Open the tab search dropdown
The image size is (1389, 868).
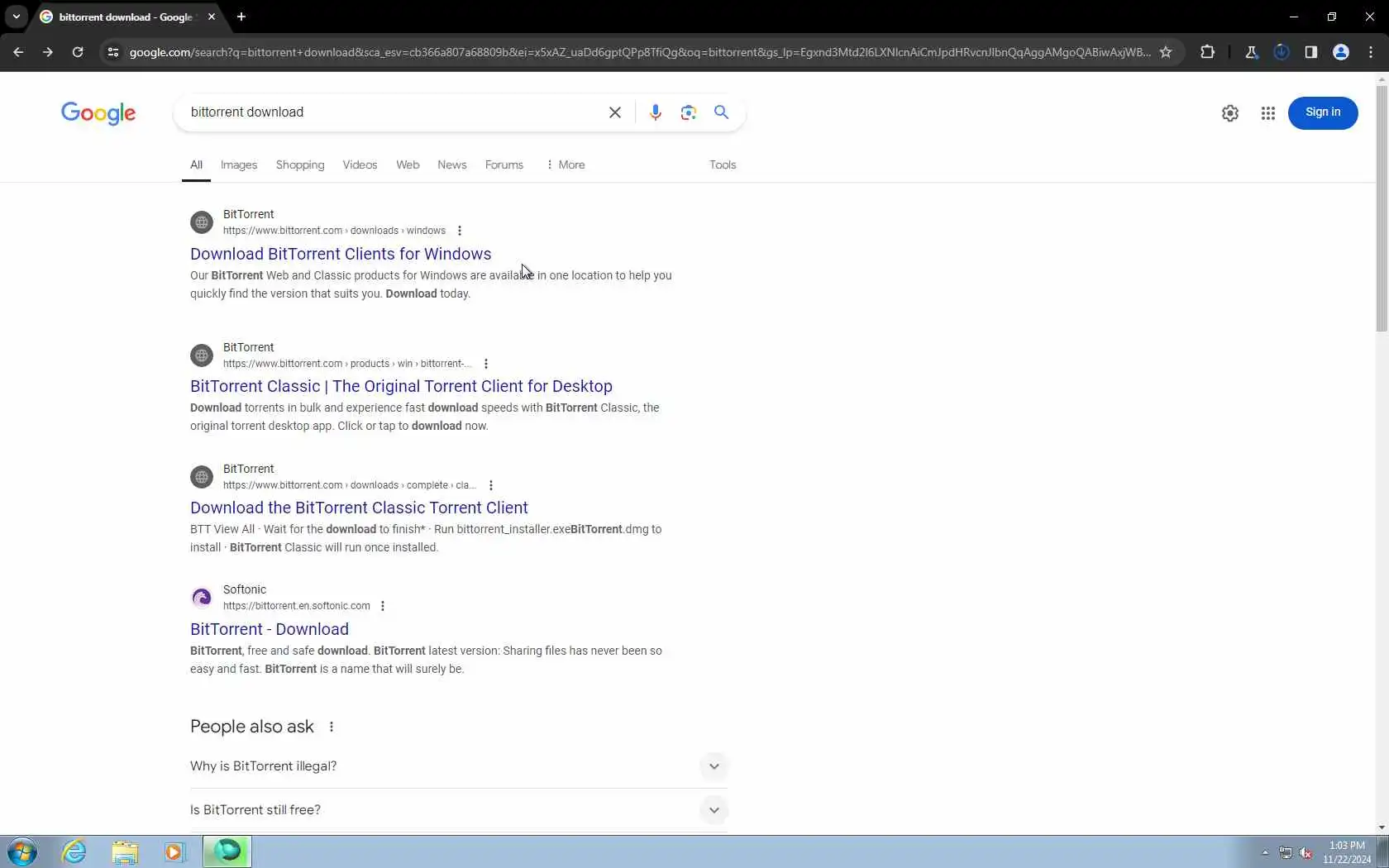(16, 17)
